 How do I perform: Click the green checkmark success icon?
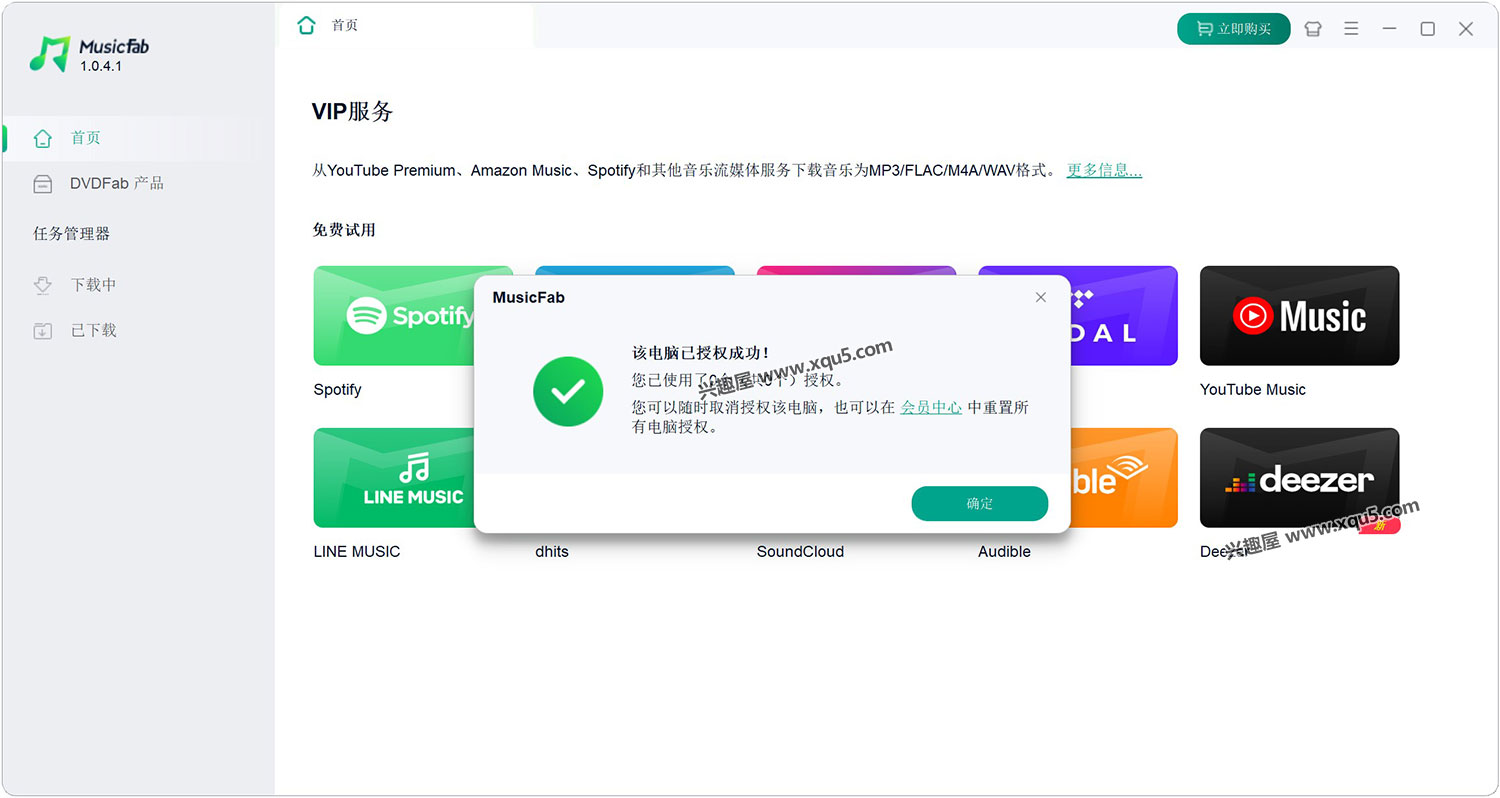(x=568, y=392)
